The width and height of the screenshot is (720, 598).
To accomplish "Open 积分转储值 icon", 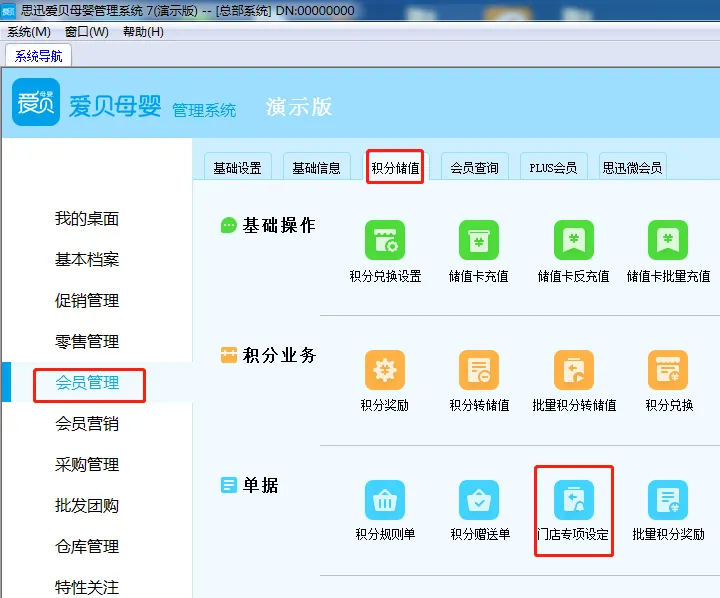I will tap(478, 370).
